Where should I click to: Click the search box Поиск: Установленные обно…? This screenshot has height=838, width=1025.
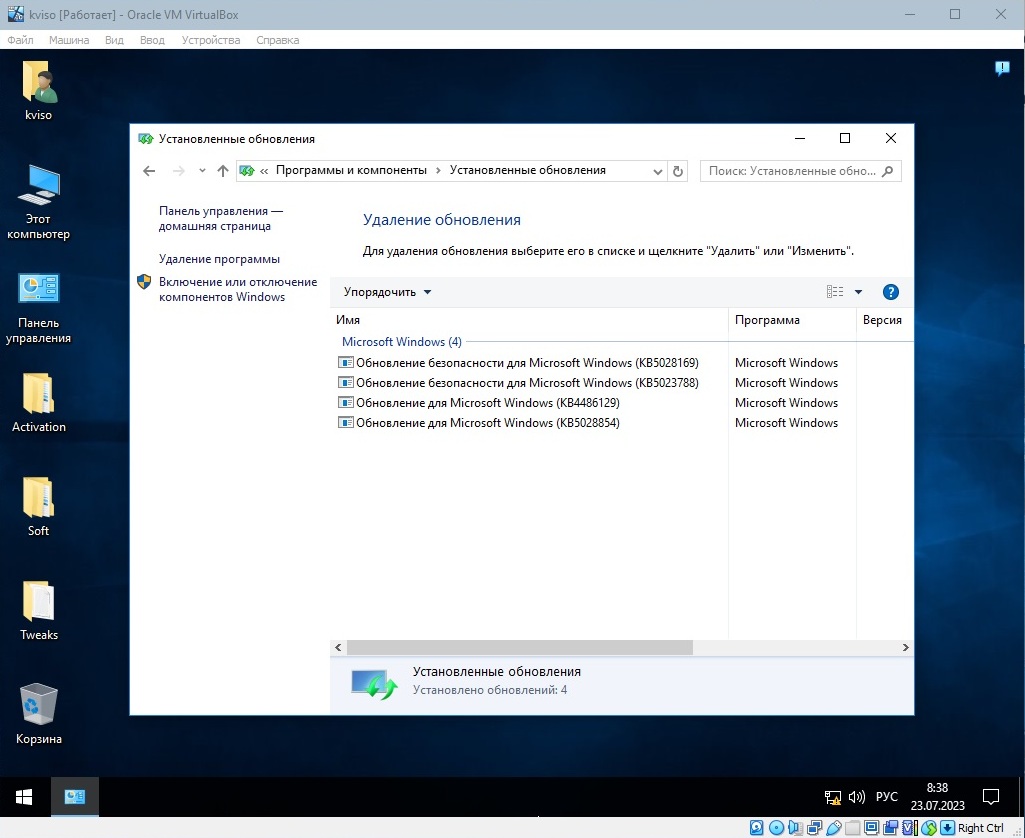pos(800,171)
